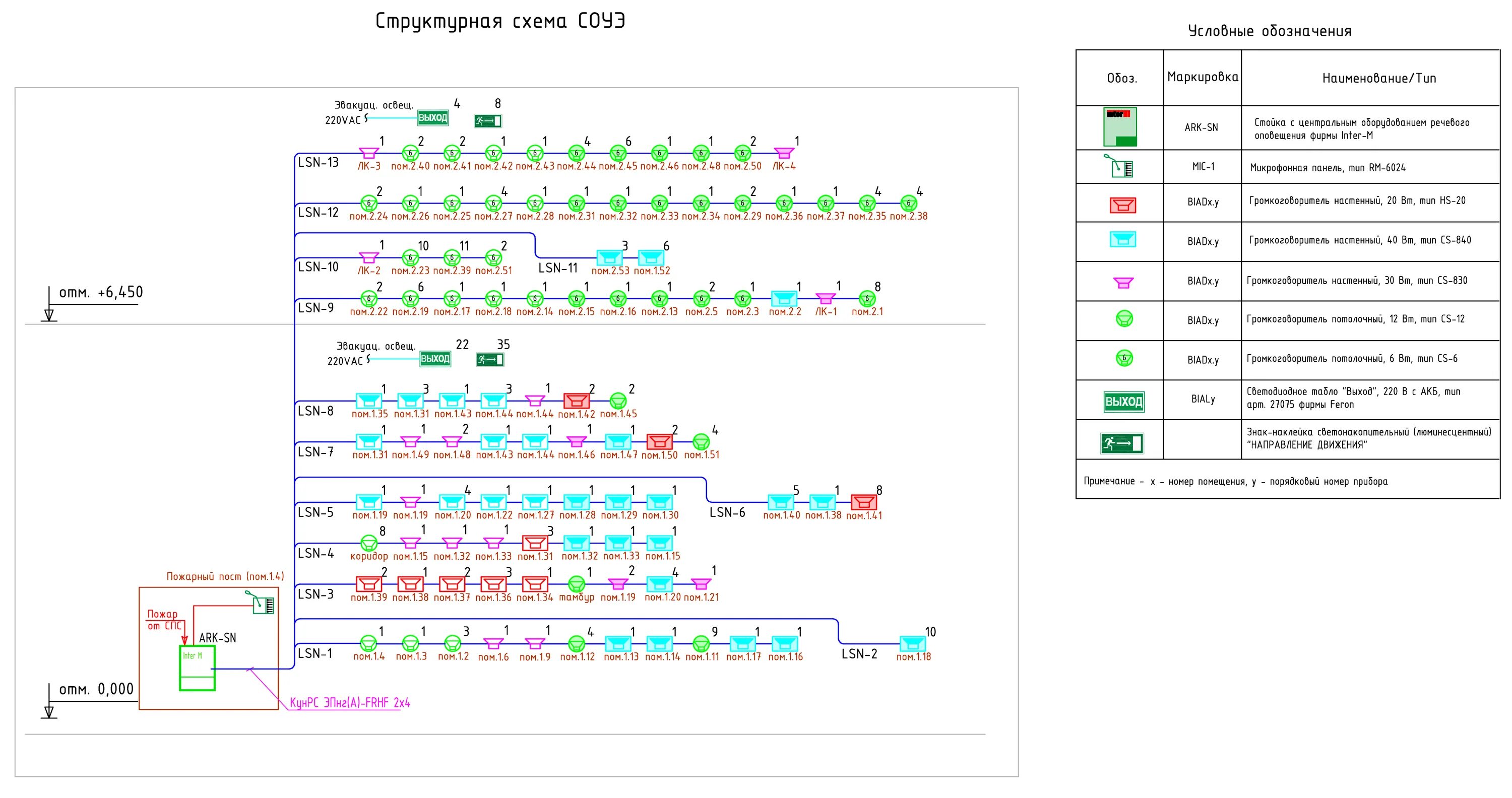
Task: Select the LSN-12 line label
Action: (318, 213)
